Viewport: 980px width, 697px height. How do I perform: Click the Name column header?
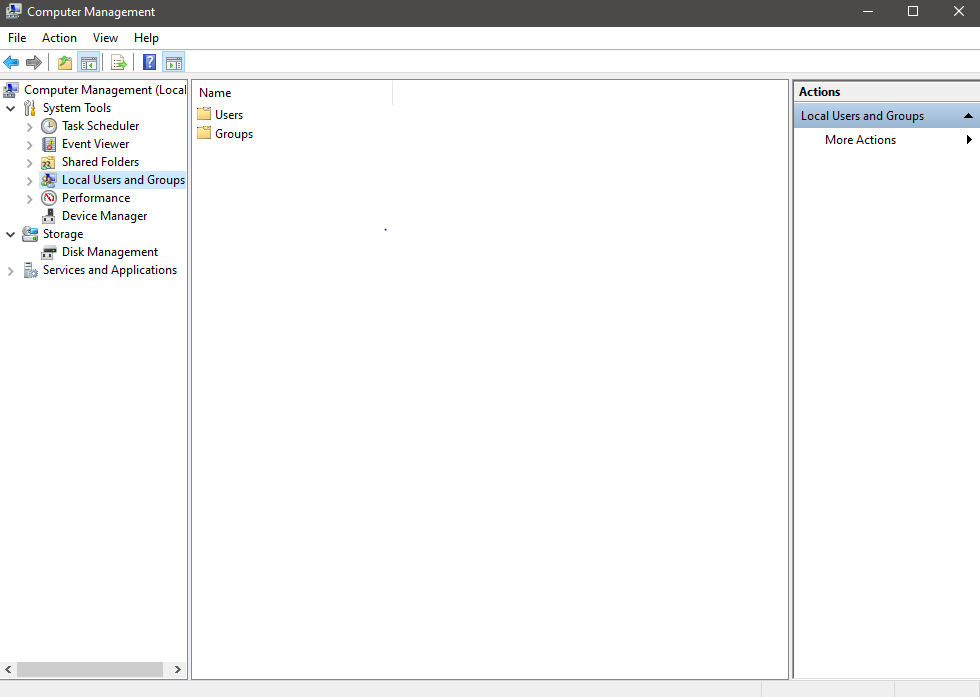292,93
